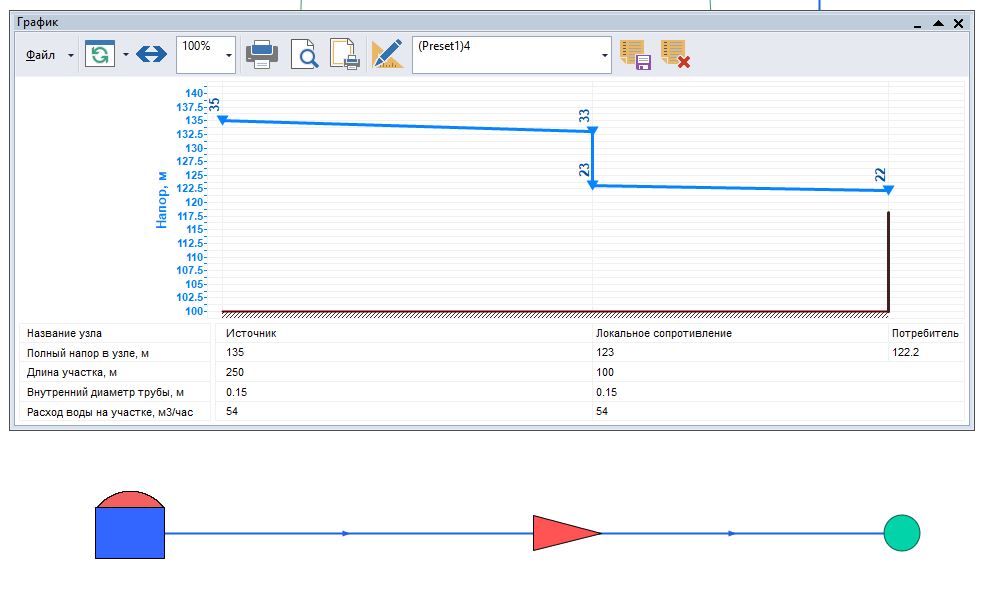Click the page setup printer icon
984x590 pixels.
tap(345, 55)
